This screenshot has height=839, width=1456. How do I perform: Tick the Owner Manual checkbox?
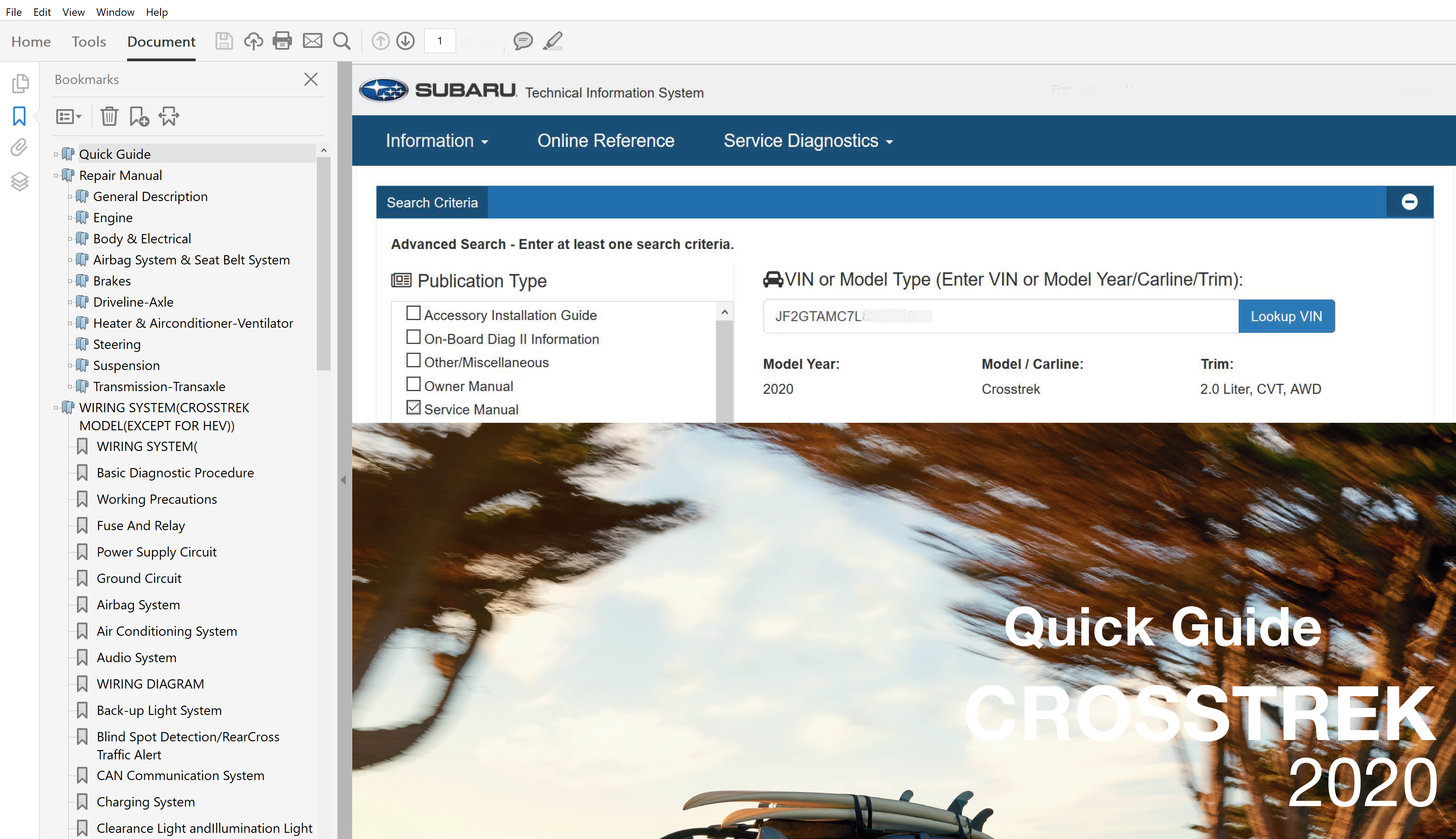tap(413, 384)
